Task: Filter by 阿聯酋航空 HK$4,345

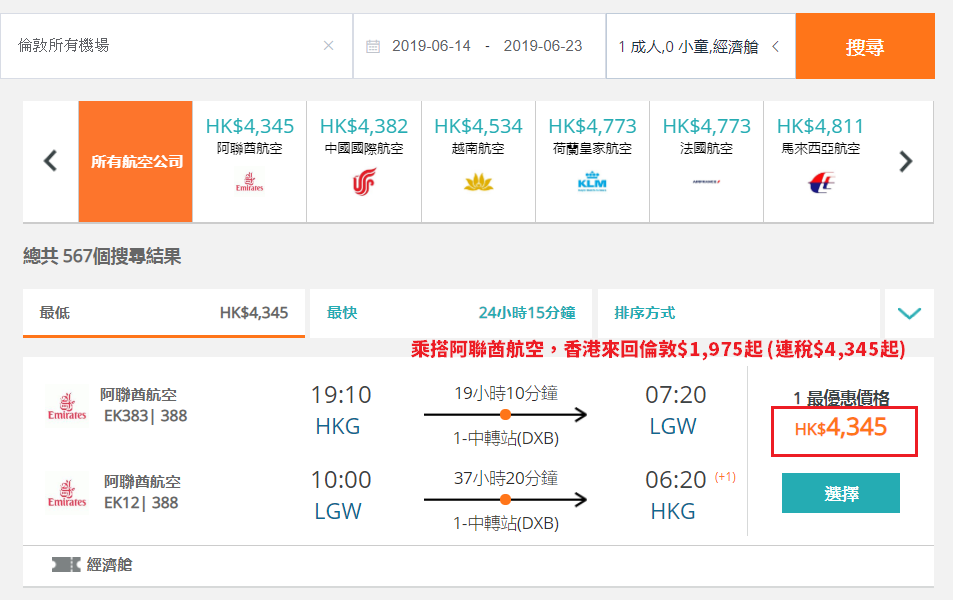Action: pos(249,161)
